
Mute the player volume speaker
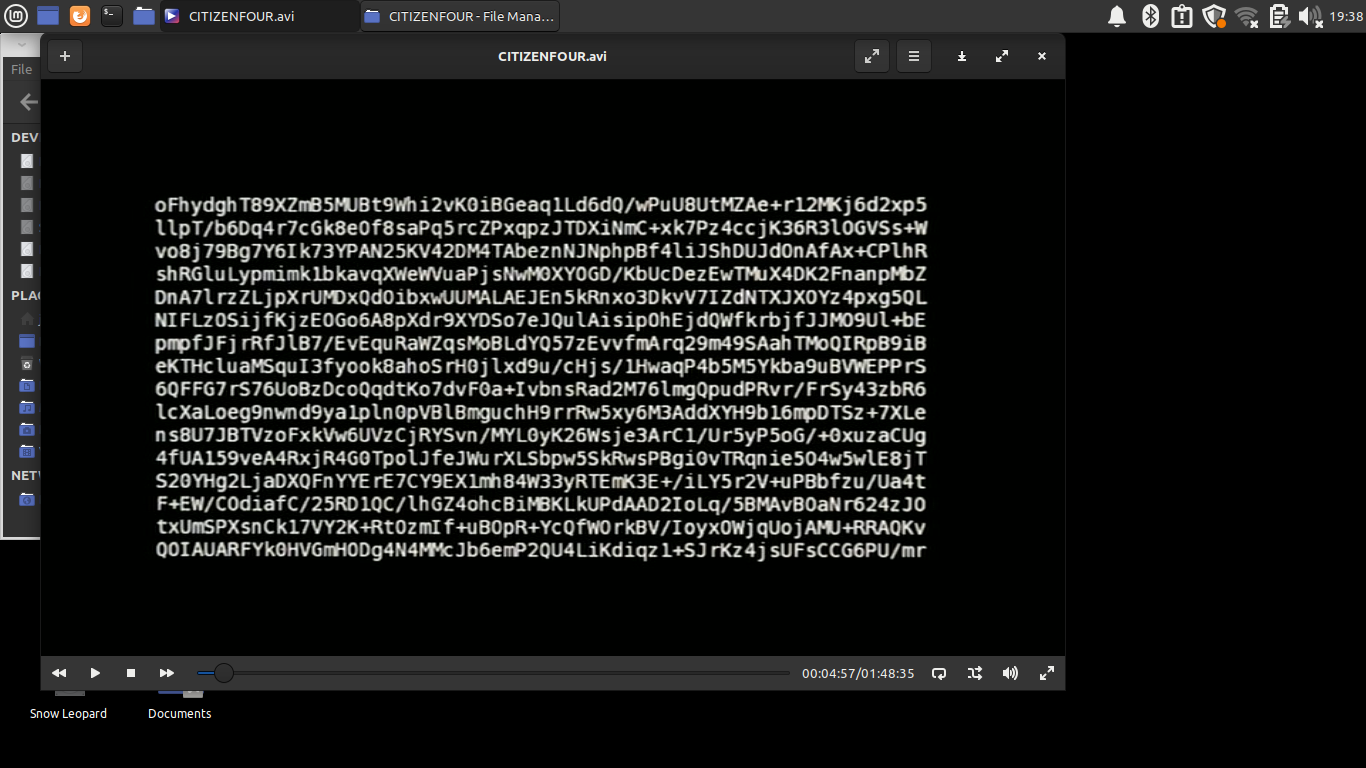tap(1010, 673)
